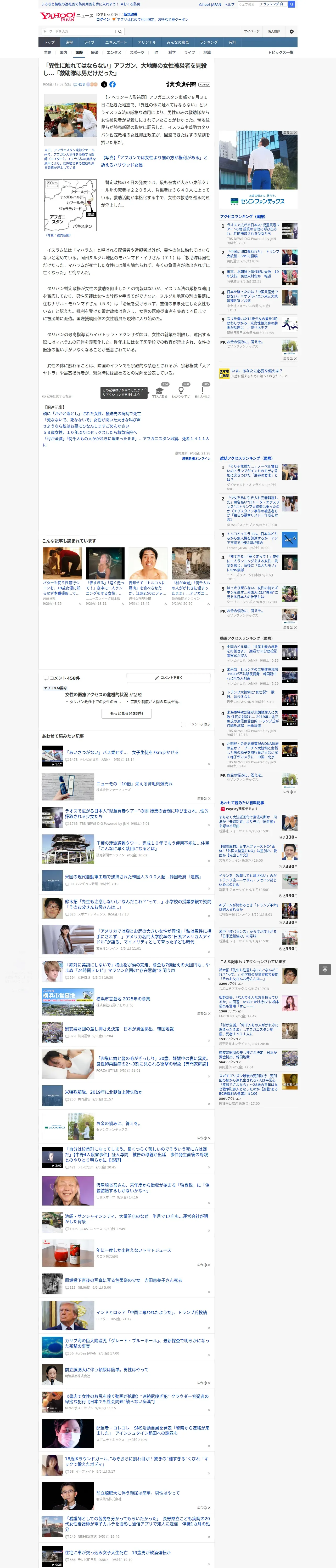336x1568 pixels.
Task: Toggle the コメント非表示 checkbox
Action: coord(183,724)
